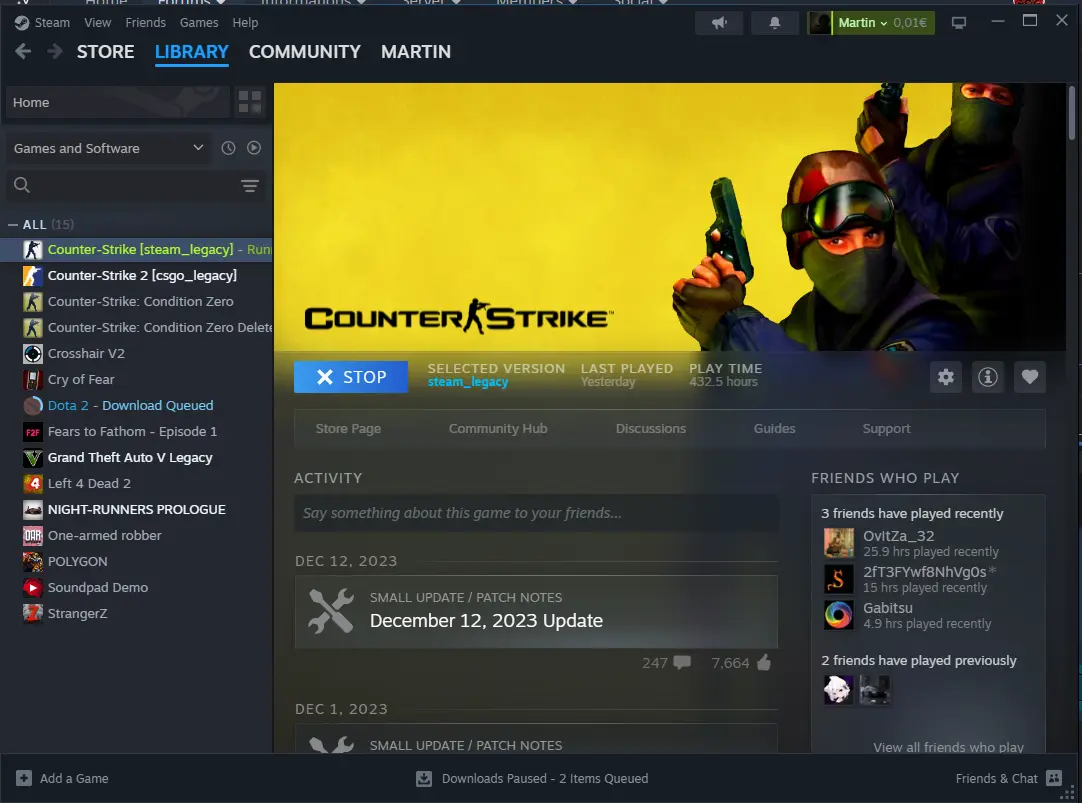Open the announcements megaphone icon

[719, 23]
